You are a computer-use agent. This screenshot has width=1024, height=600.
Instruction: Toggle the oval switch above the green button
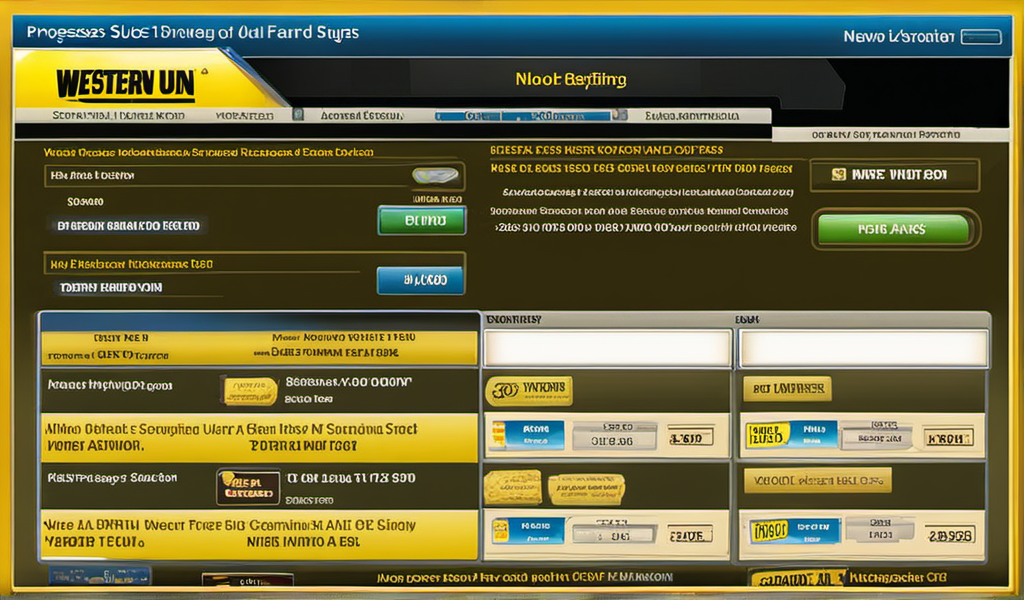(x=435, y=176)
